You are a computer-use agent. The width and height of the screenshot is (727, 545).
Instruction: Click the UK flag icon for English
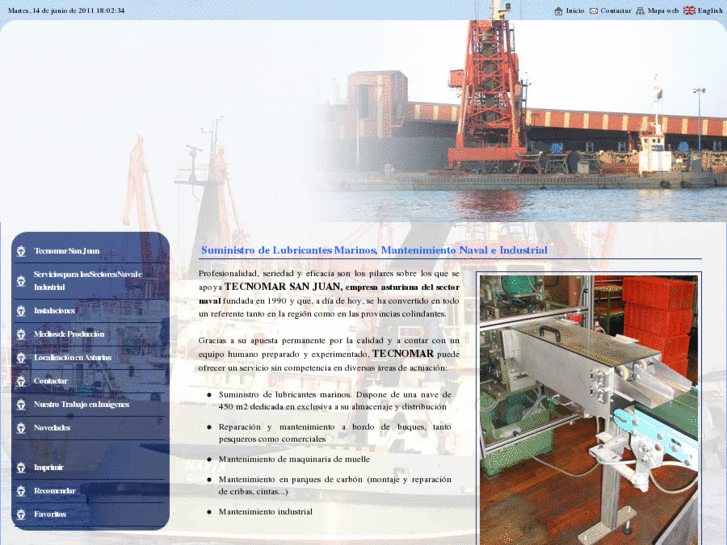[x=689, y=10]
